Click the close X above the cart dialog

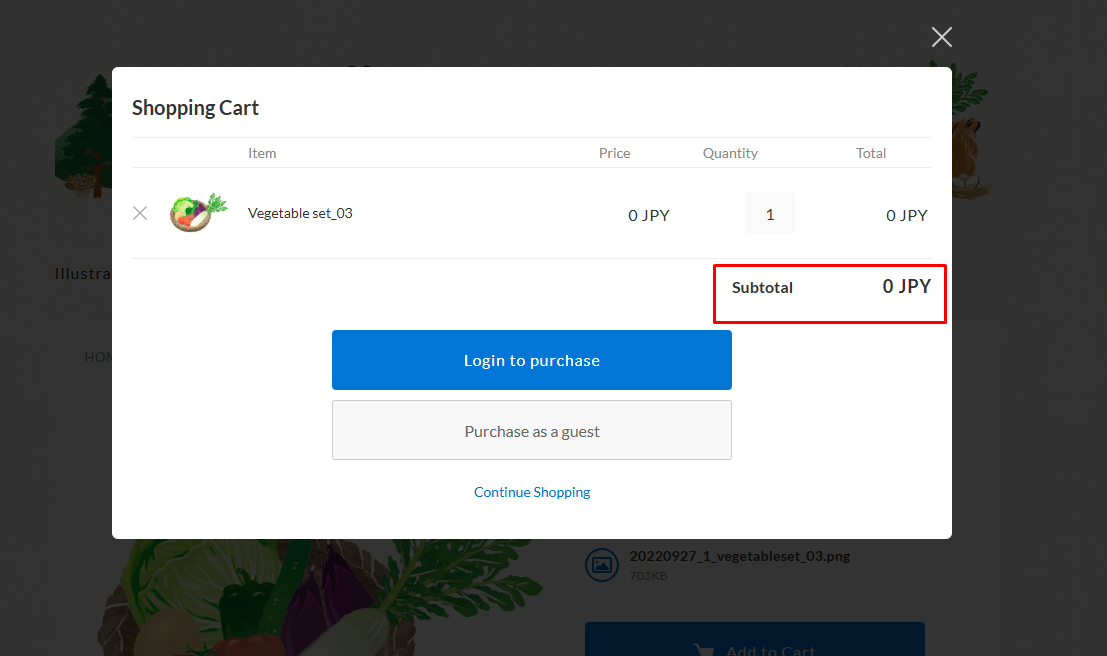point(941,36)
